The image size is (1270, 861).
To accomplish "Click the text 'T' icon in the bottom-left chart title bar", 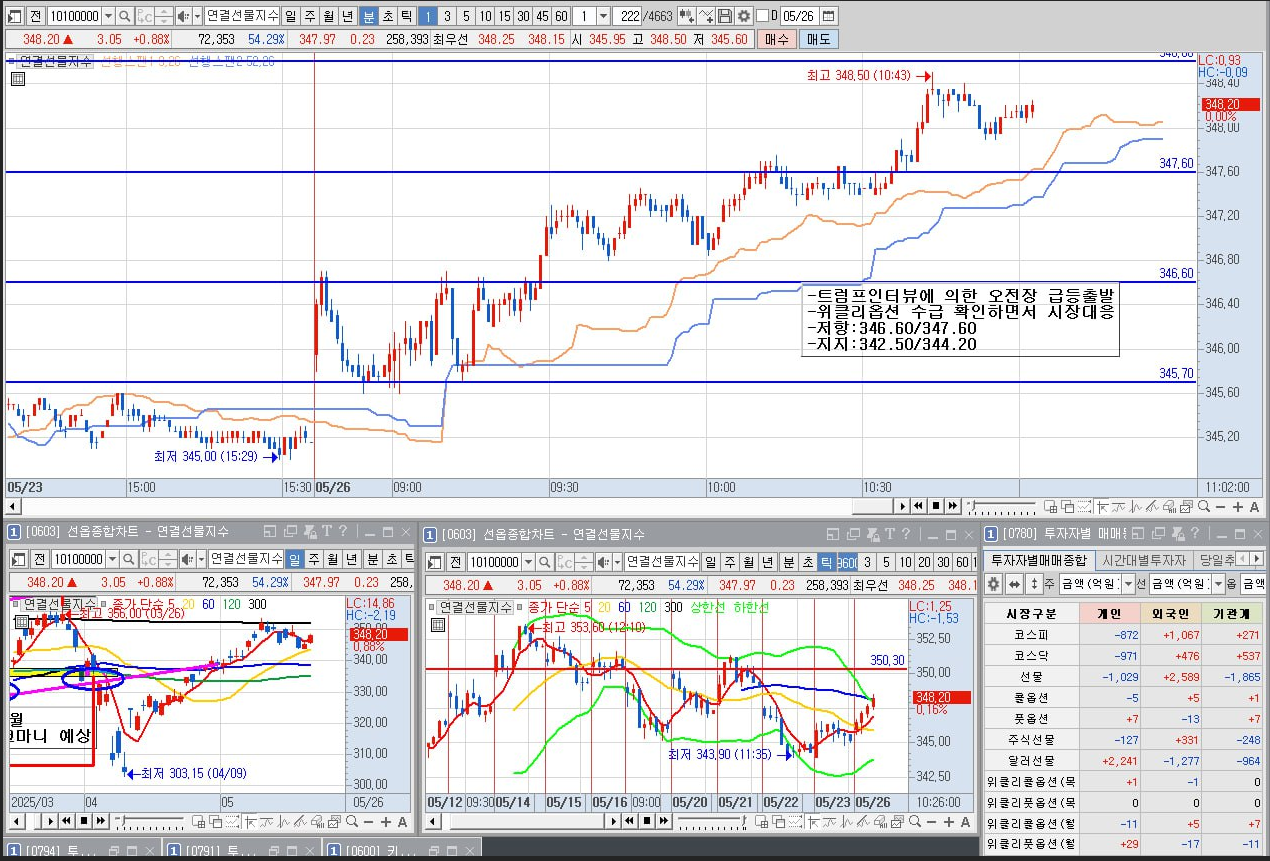I will coord(325,533).
